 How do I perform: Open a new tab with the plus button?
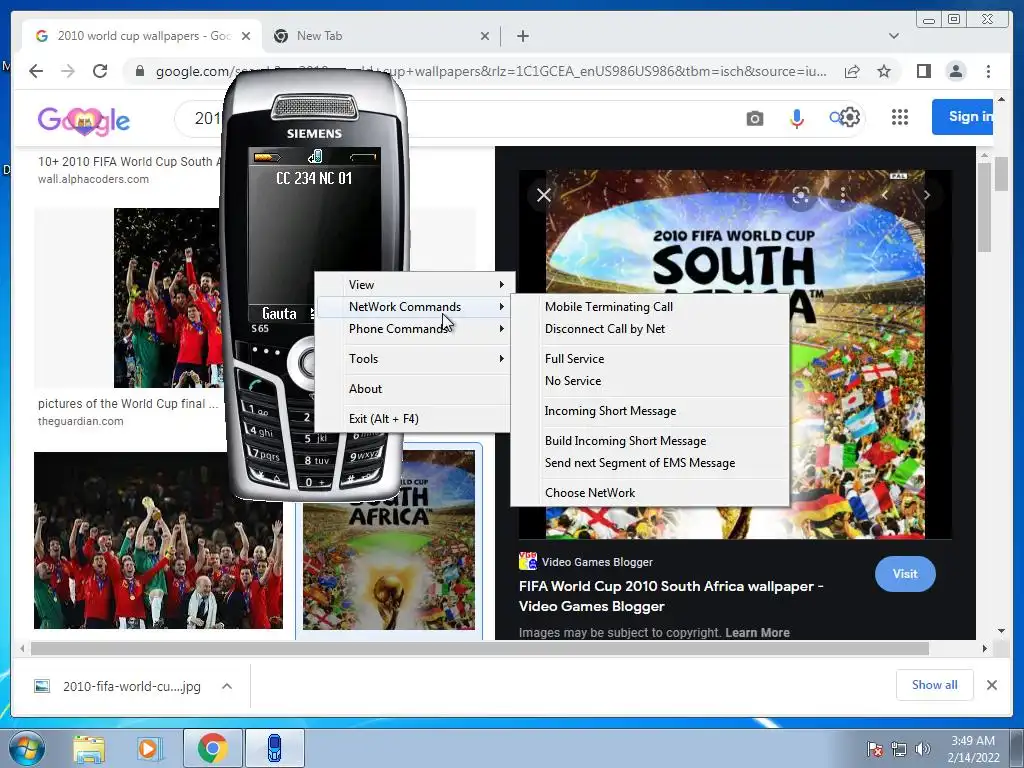click(x=522, y=36)
